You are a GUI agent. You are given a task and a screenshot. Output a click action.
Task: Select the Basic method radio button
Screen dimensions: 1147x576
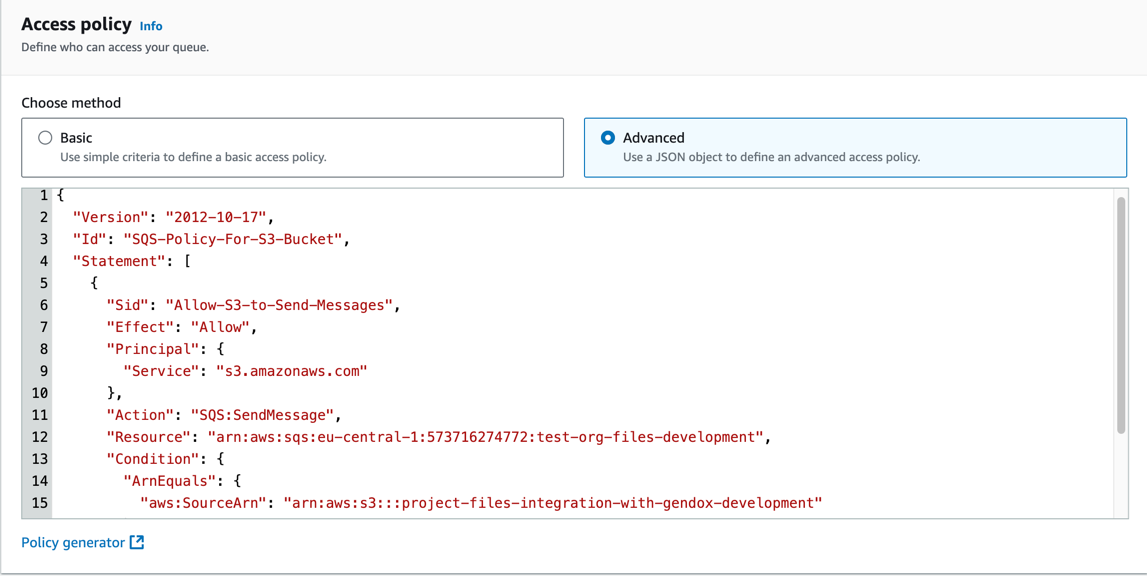pos(45,138)
